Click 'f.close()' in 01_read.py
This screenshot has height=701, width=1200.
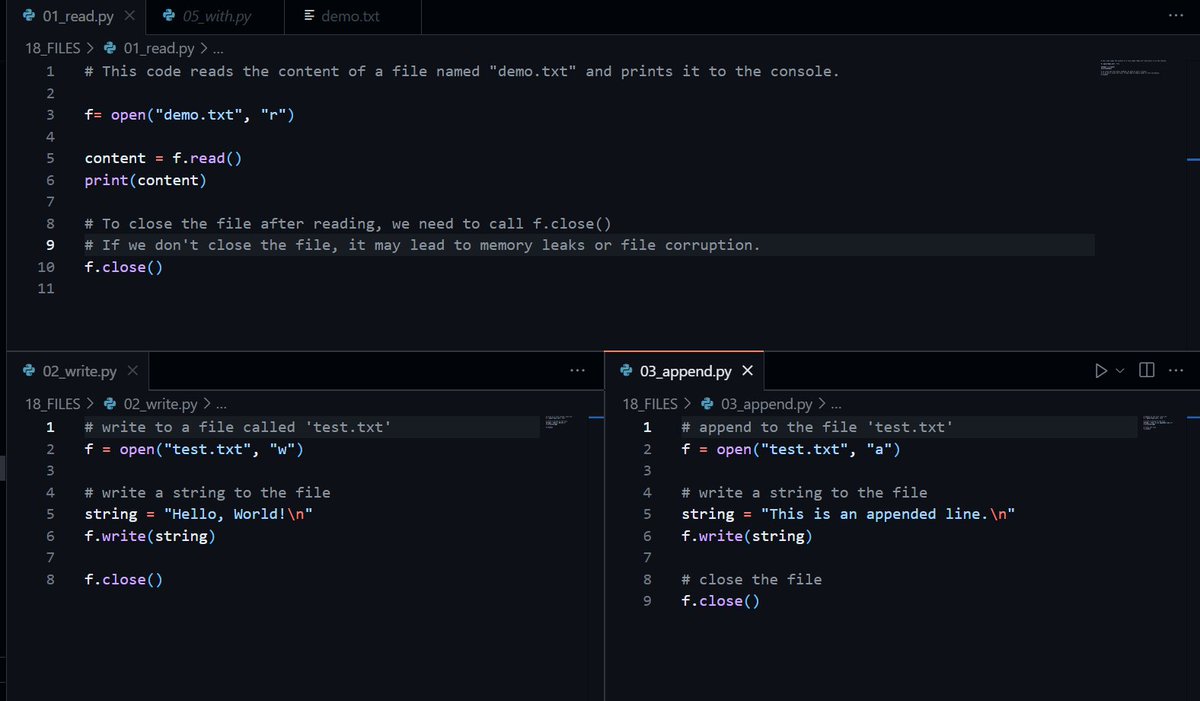pyautogui.click(x=123, y=267)
